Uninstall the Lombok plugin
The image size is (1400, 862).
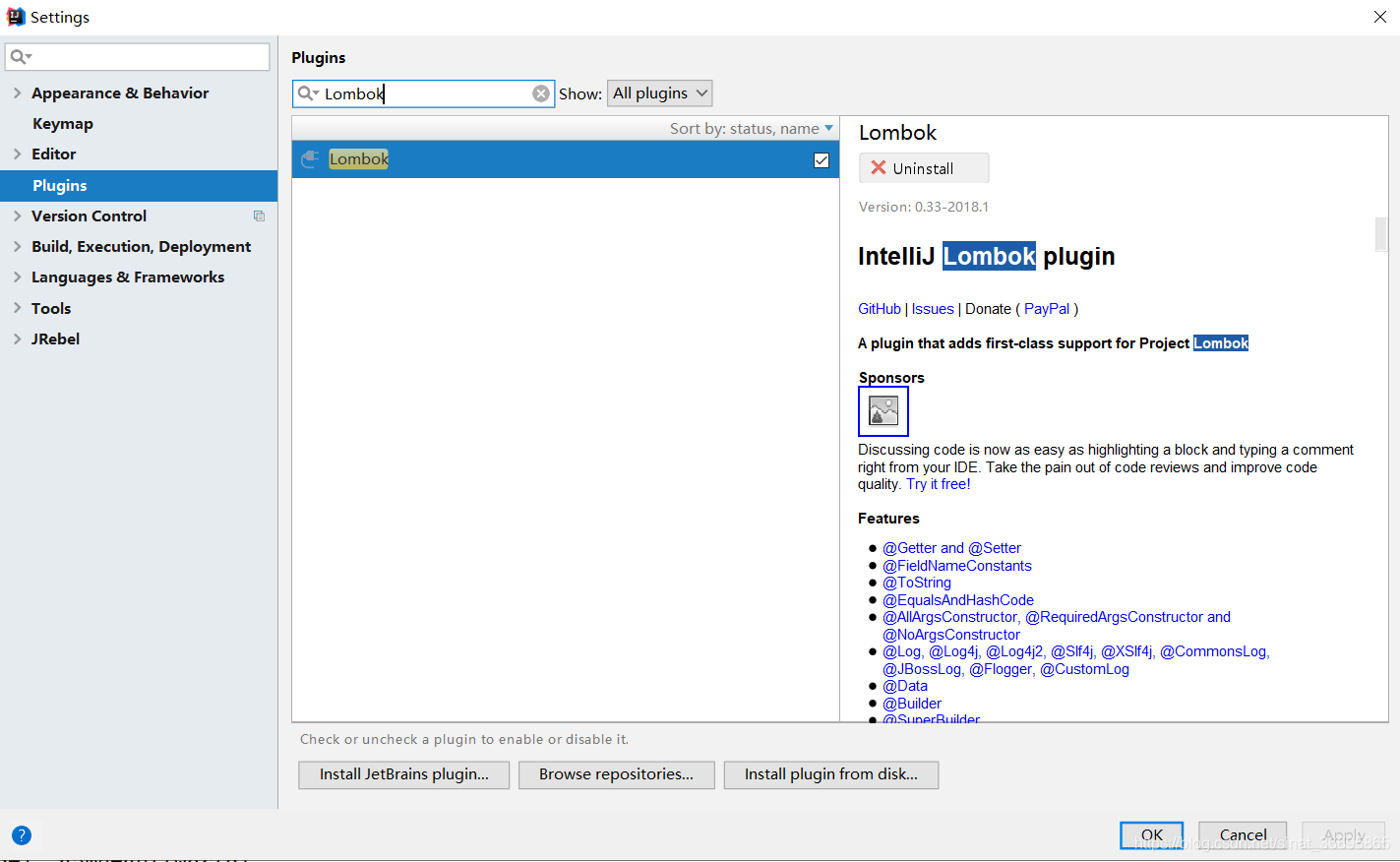coord(924,168)
